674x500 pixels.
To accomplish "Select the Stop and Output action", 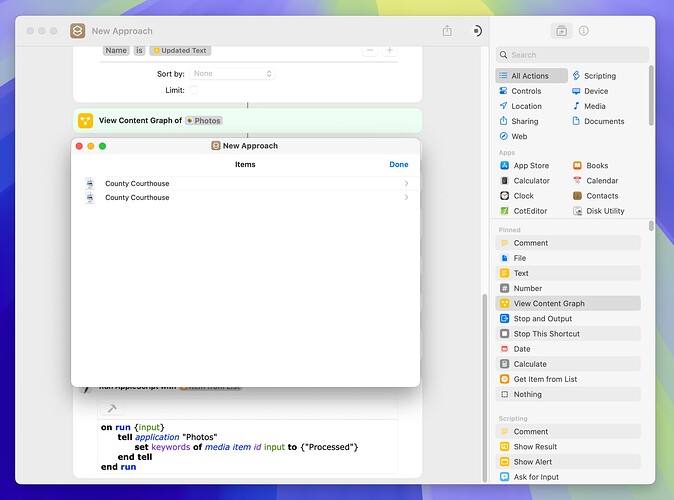I will (568, 319).
